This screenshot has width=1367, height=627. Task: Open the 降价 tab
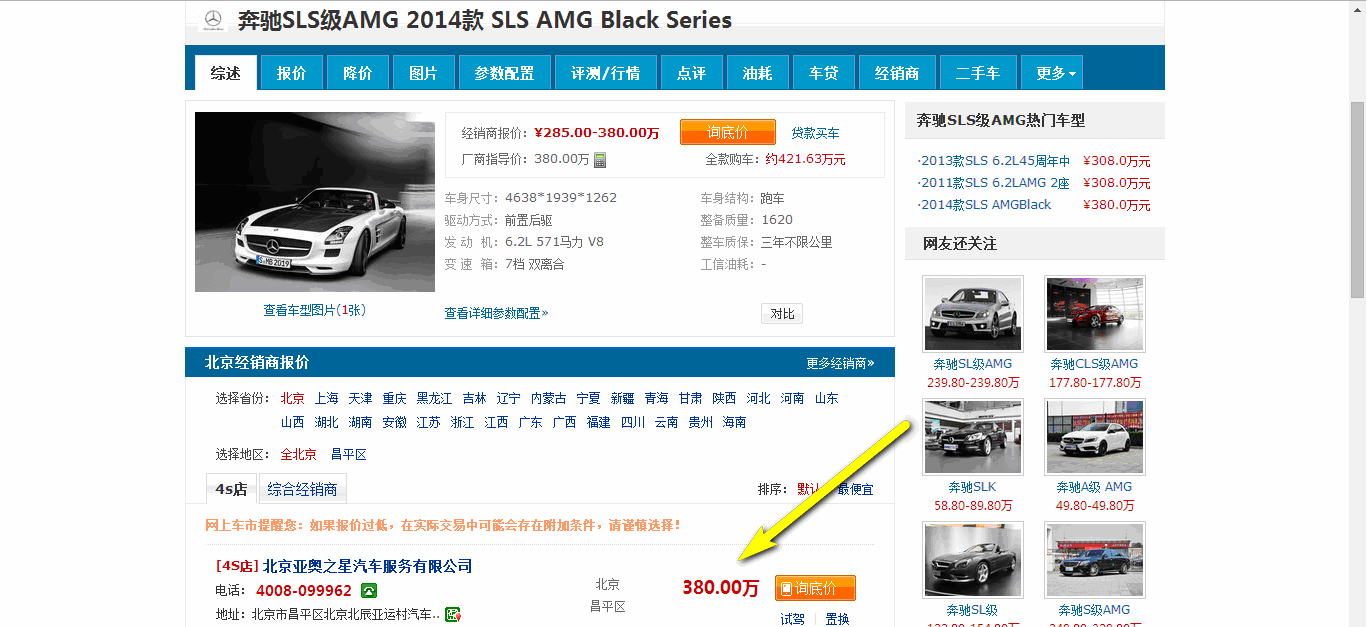(357, 73)
